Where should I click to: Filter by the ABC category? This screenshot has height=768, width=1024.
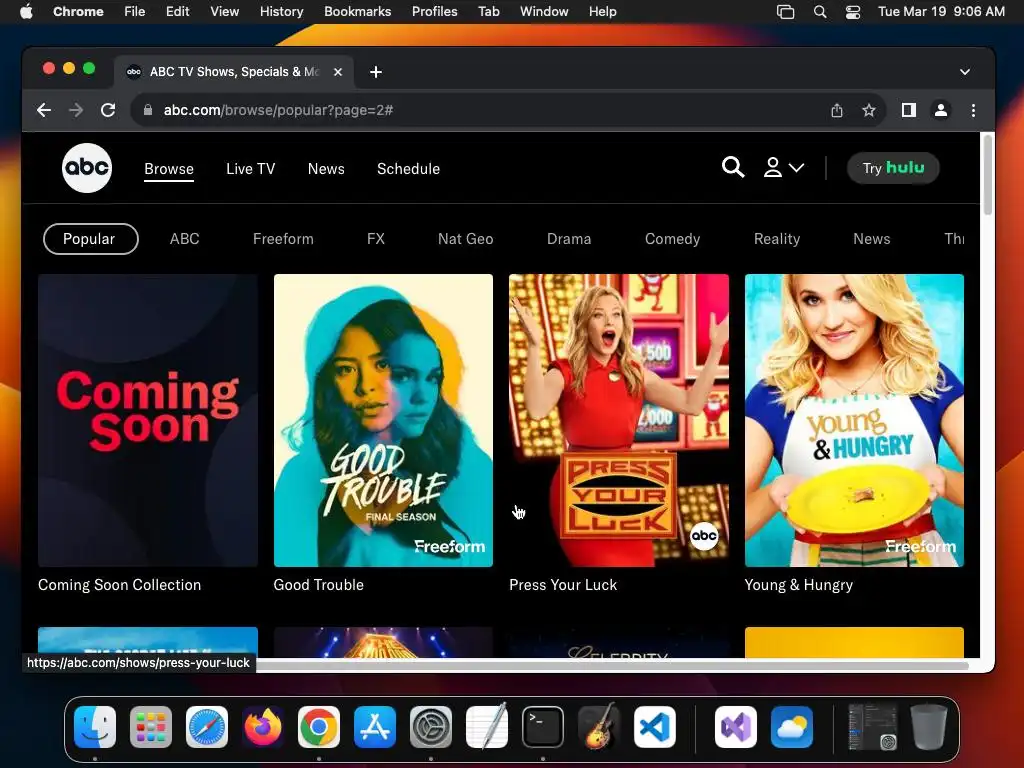coord(185,239)
